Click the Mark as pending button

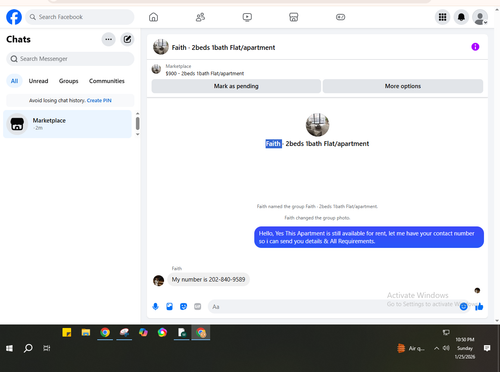coord(236,86)
